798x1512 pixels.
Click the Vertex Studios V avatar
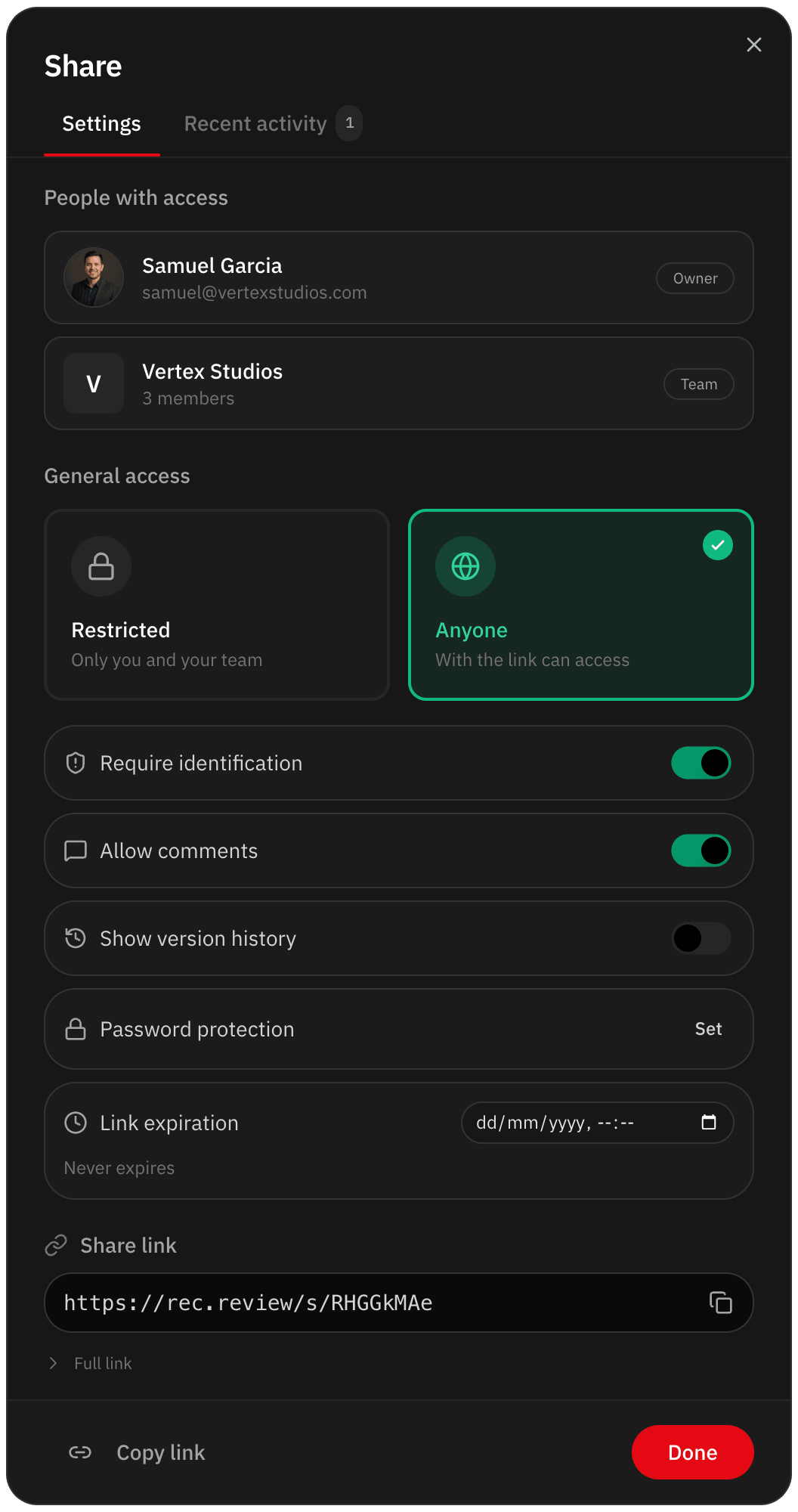94,383
